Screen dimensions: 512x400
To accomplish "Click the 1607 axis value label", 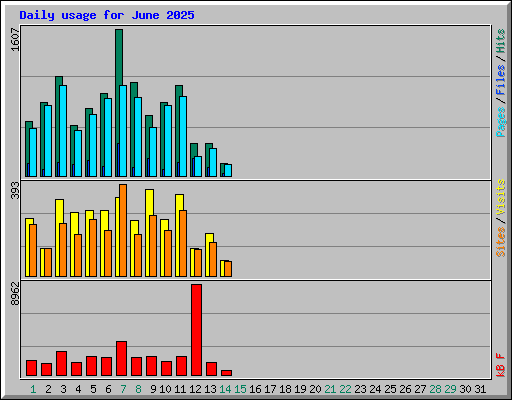I will click(15, 40).
